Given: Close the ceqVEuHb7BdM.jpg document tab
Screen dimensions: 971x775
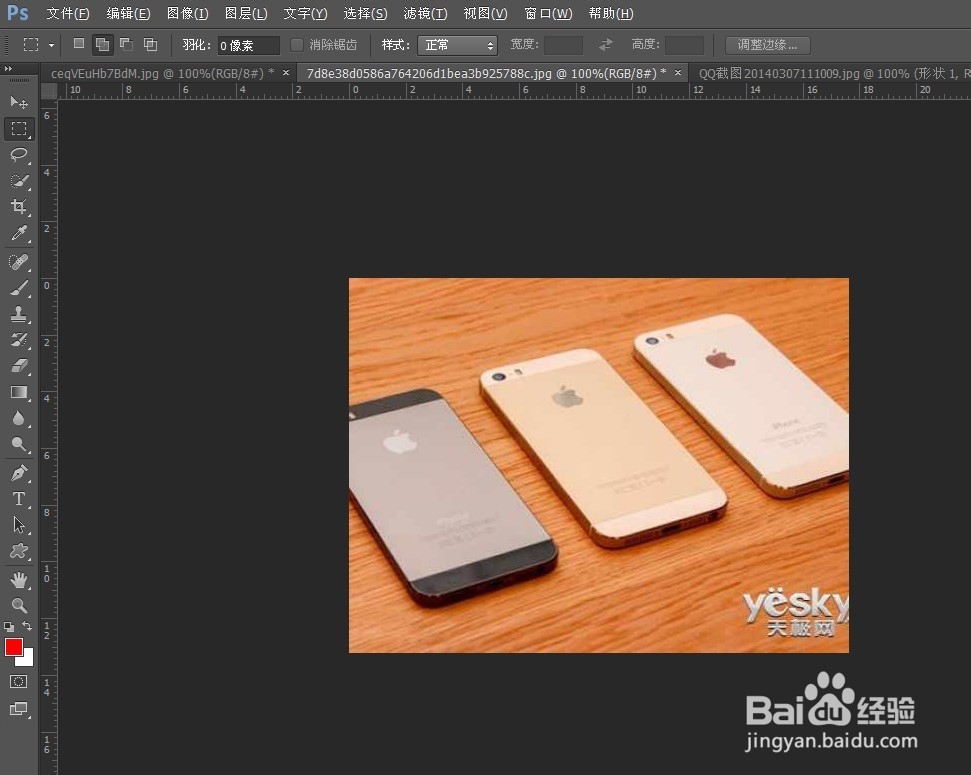Looking at the screenshot, I should [x=286, y=72].
